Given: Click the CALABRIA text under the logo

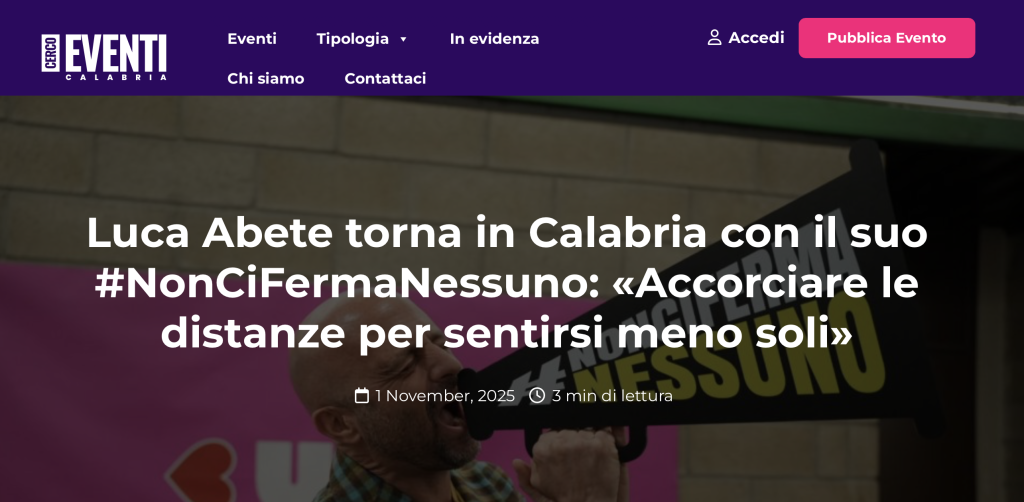Looking at the screenshot, I should pos(116,77).
